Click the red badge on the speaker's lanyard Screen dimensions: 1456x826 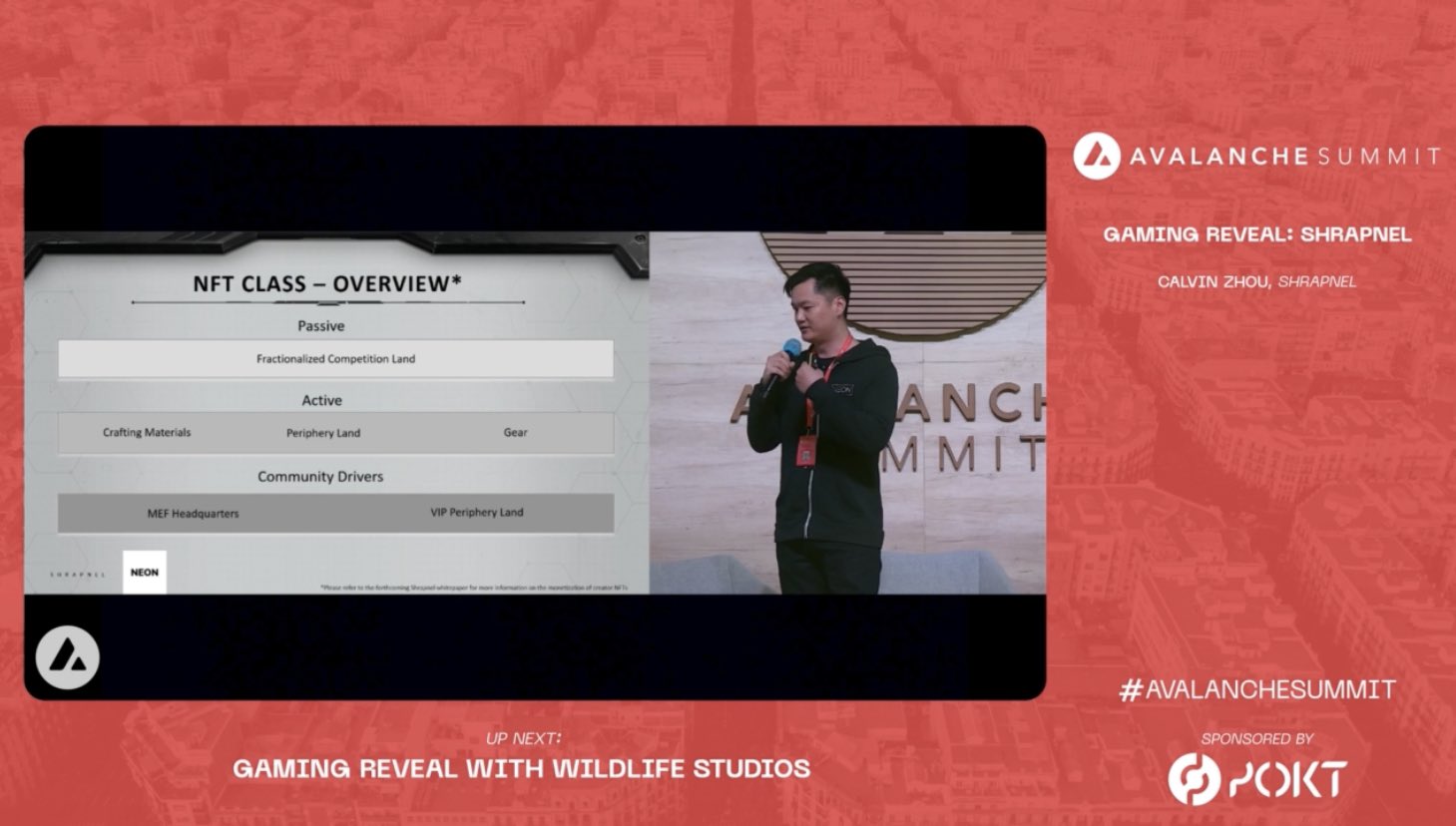point(804,453)
